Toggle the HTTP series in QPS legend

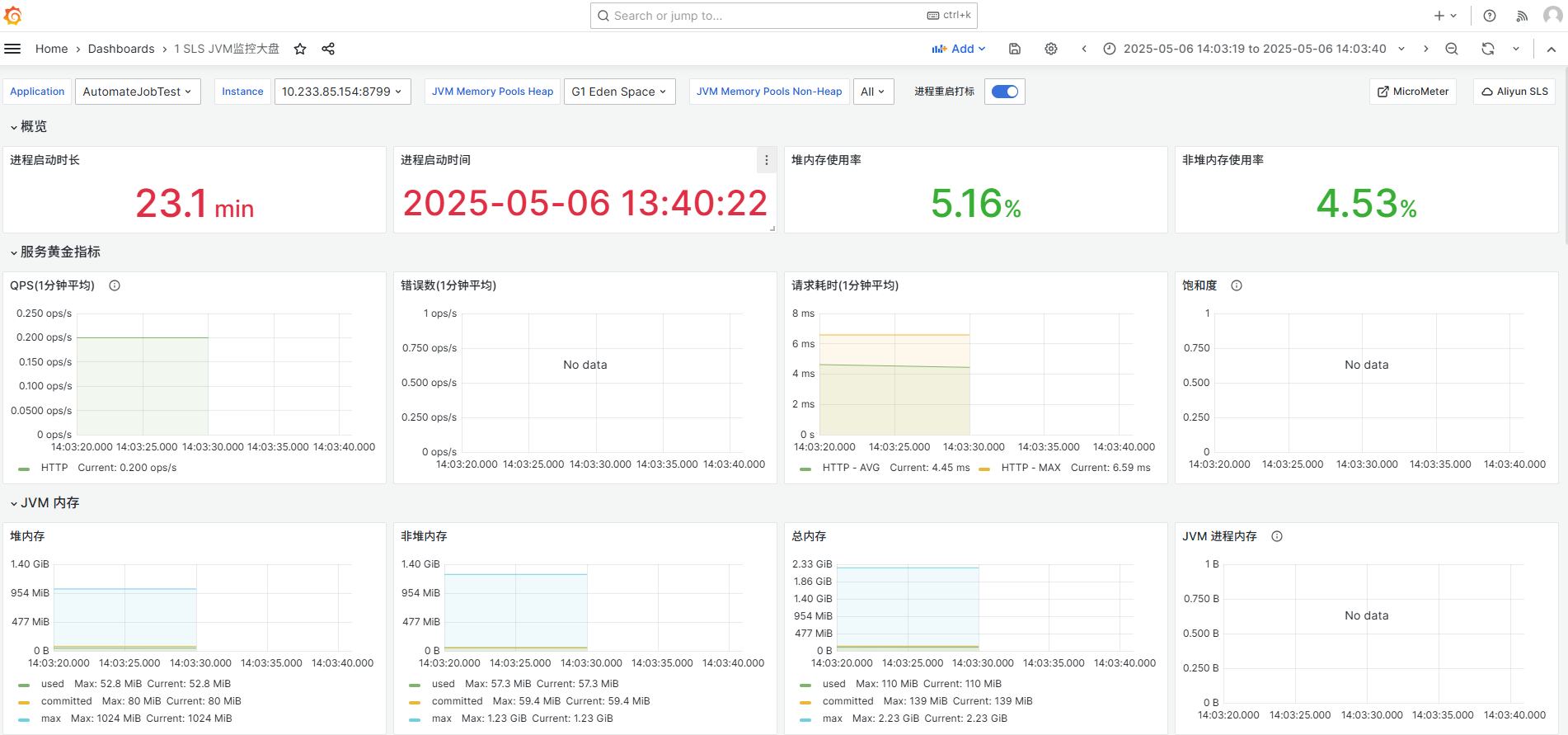point(54,468)
